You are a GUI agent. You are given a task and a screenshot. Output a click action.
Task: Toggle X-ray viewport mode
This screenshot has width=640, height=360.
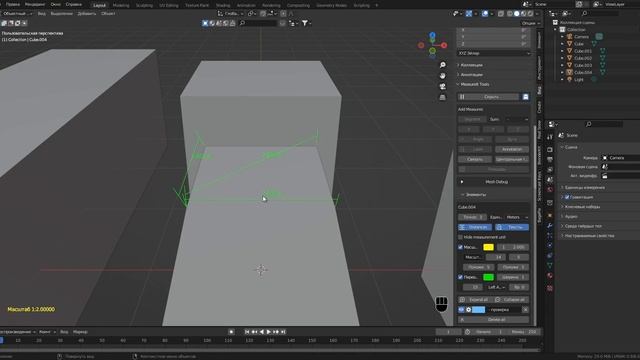click(x=501, y=13)
